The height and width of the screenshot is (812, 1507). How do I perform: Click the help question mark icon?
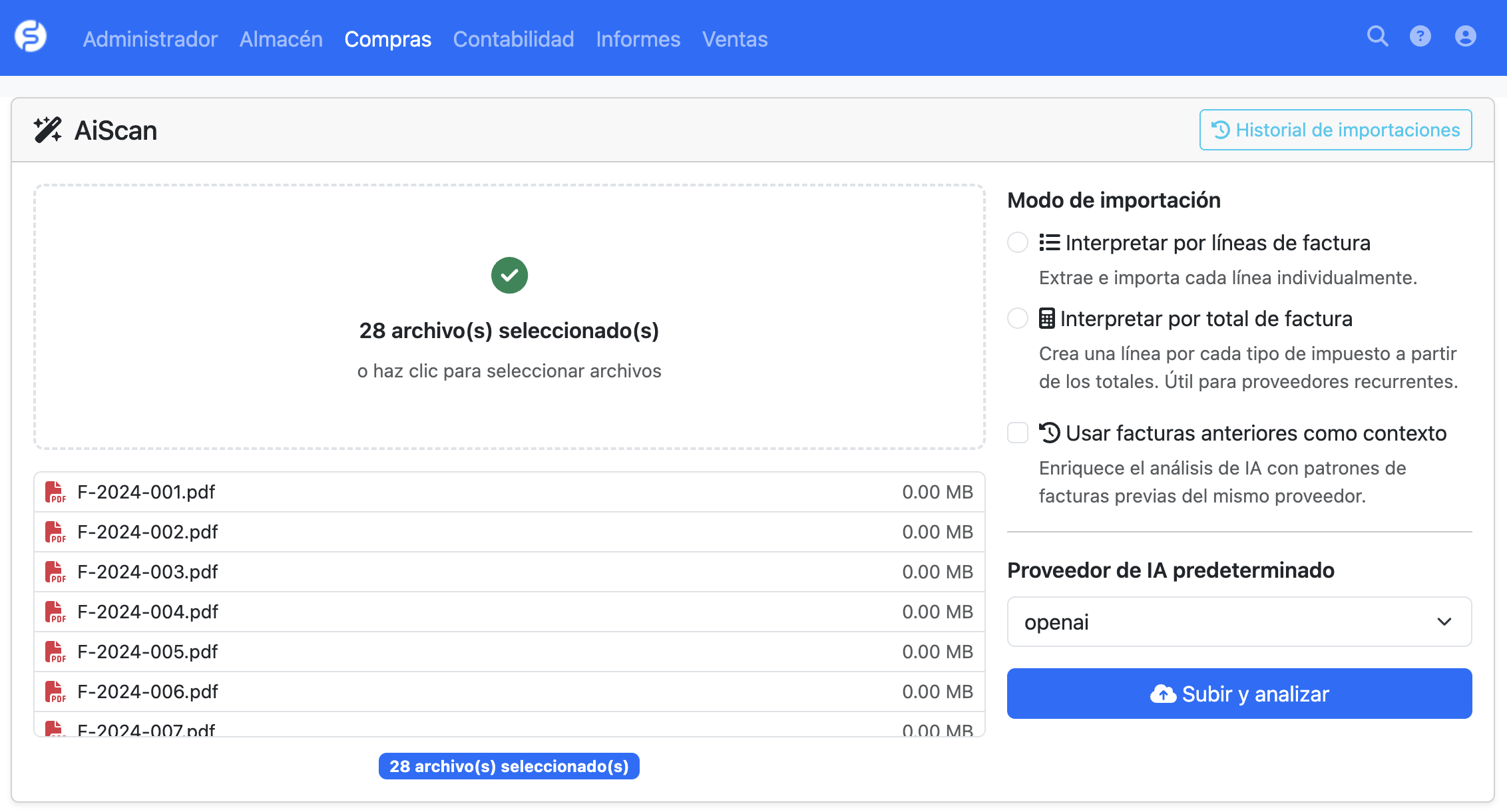[x=1420, y=36]
